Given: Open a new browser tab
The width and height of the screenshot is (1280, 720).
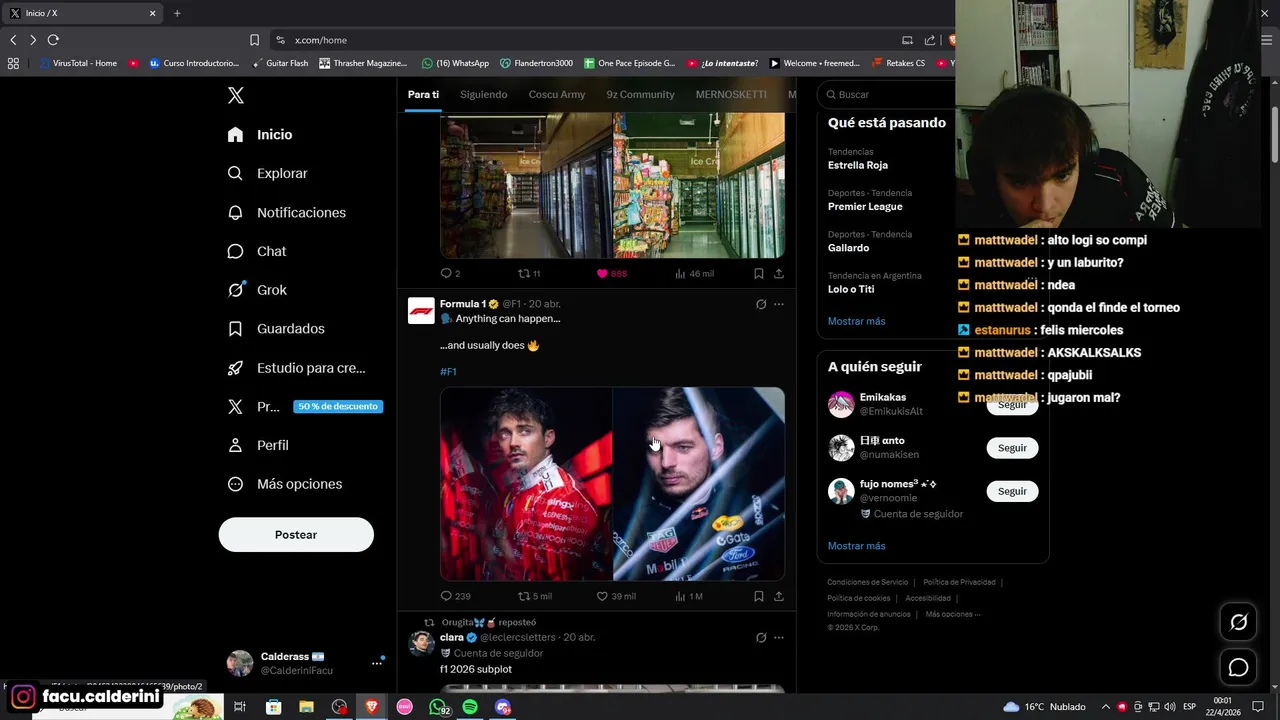Looking at the screenshot, I should pos(177,13).
